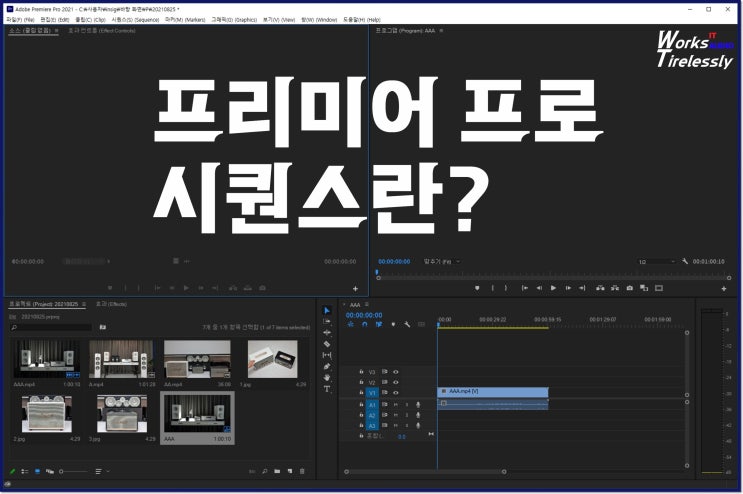
Task: Select the Track Select Forward tool
Action: point(327,322)
